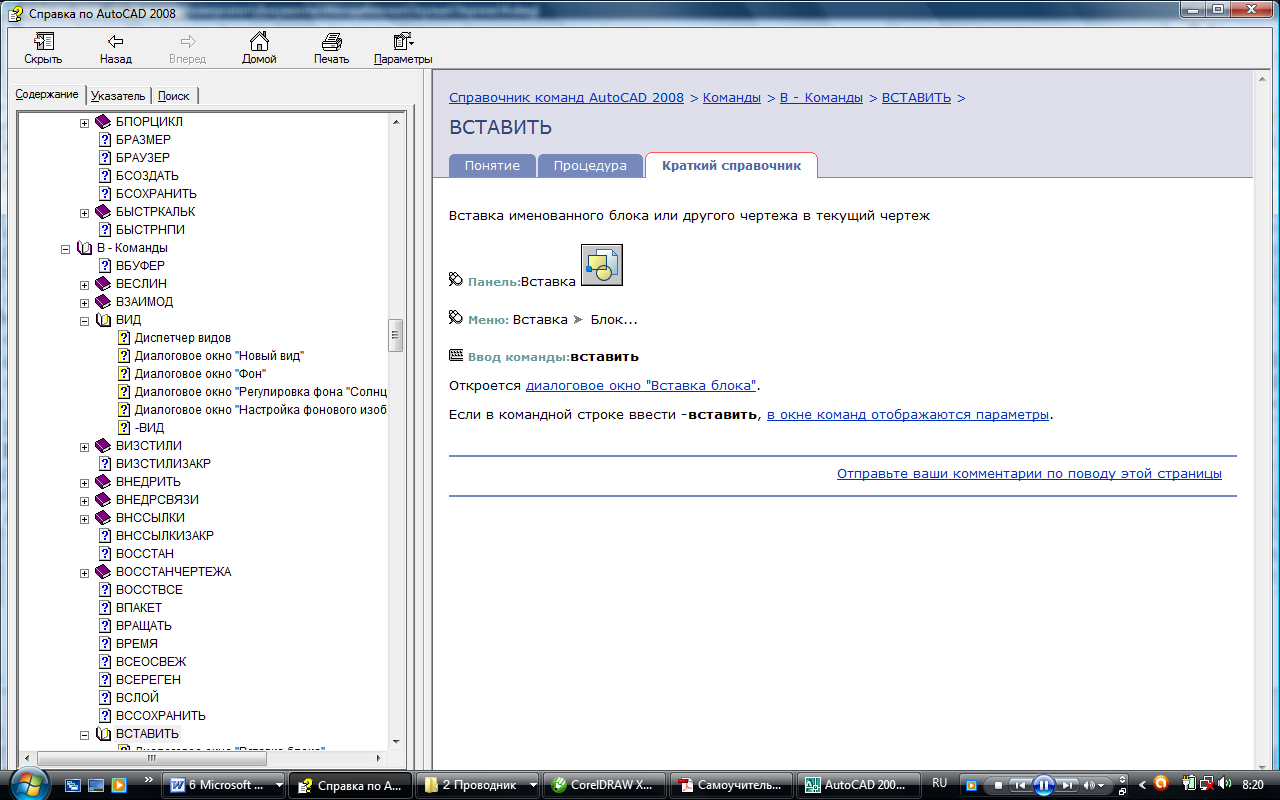Click next track in taskbar media player

click(1068, 785)
